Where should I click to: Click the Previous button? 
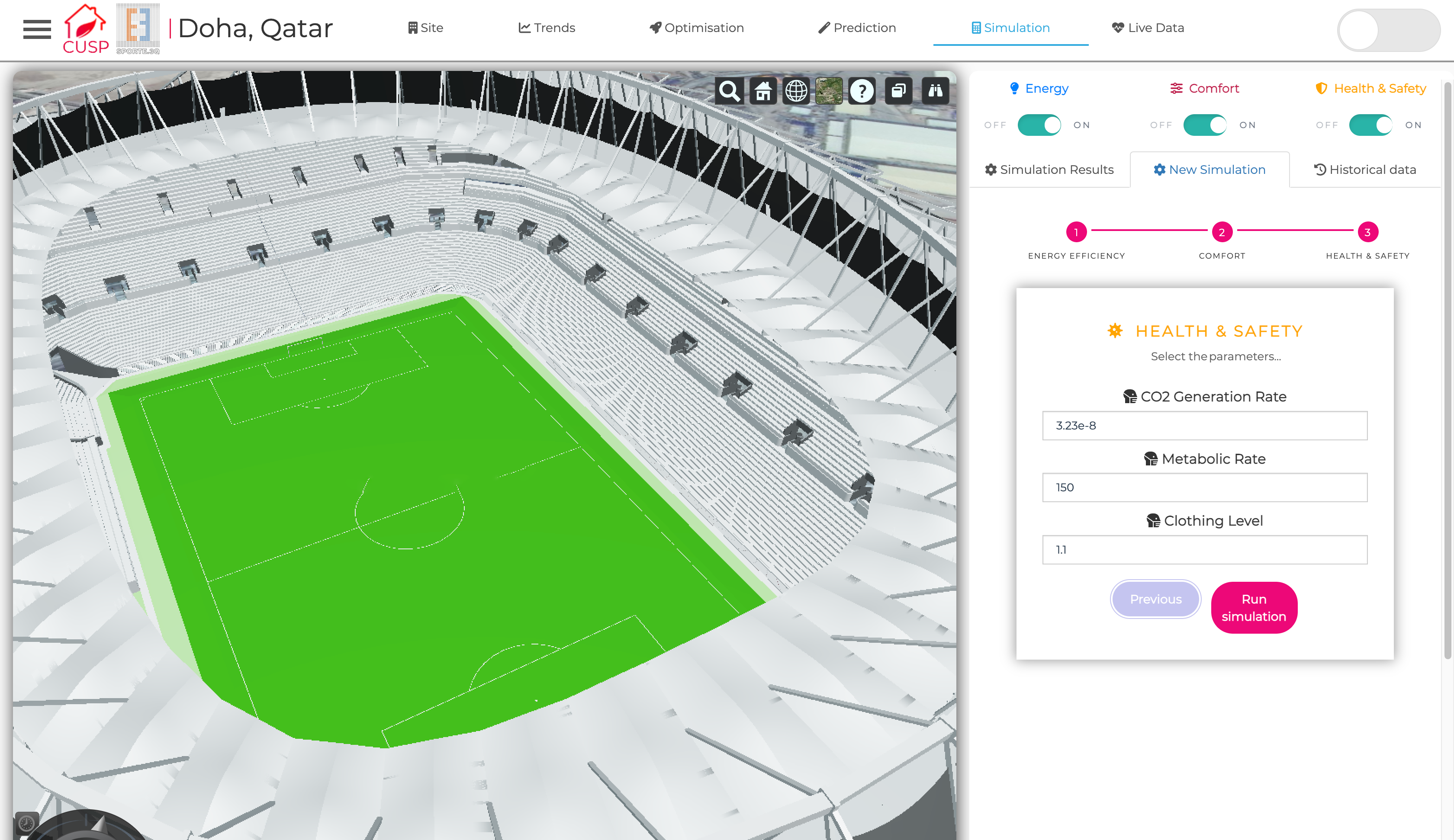click(1156, 599)
